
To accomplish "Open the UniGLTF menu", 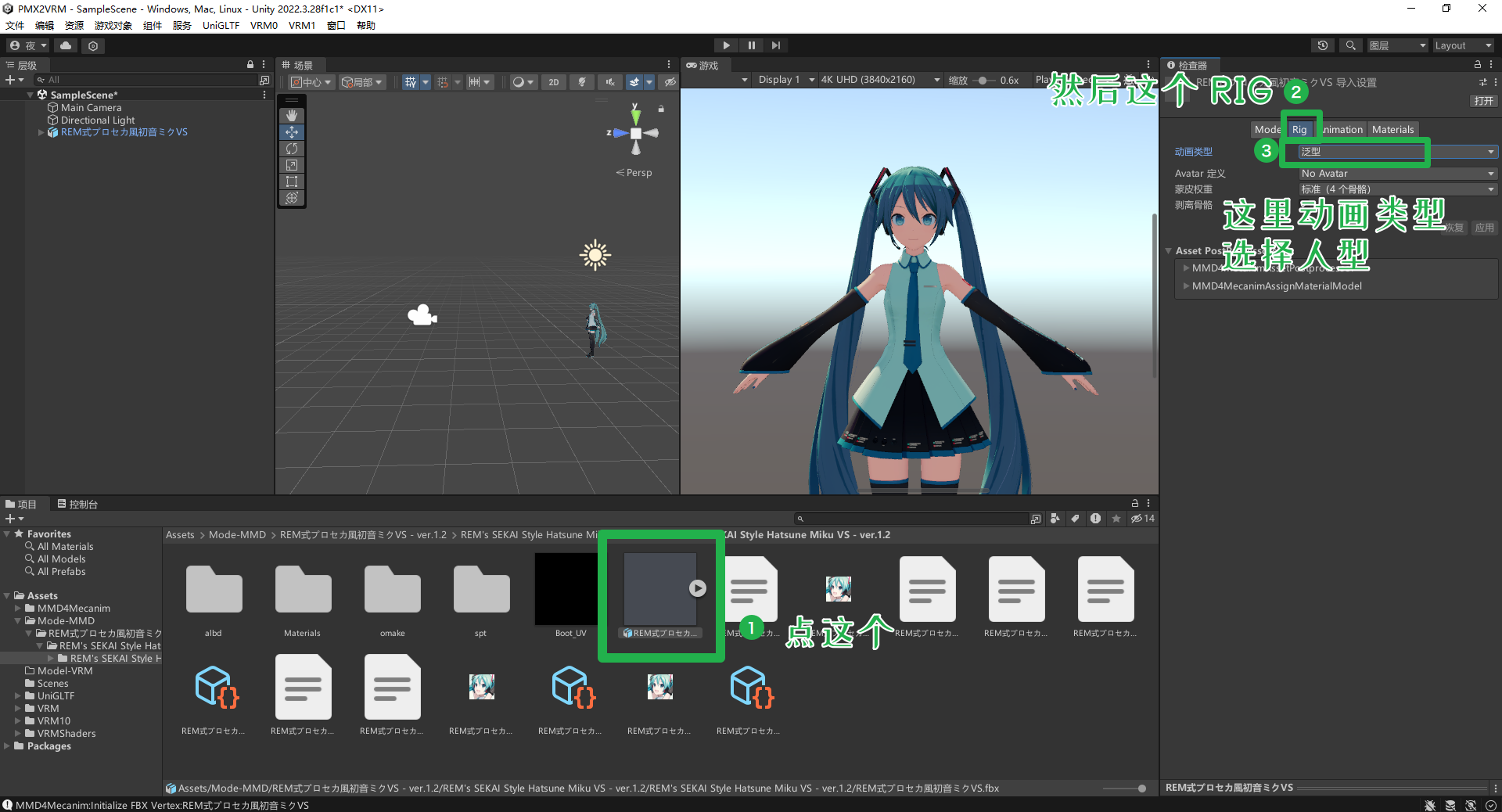I will coord(221,25).
